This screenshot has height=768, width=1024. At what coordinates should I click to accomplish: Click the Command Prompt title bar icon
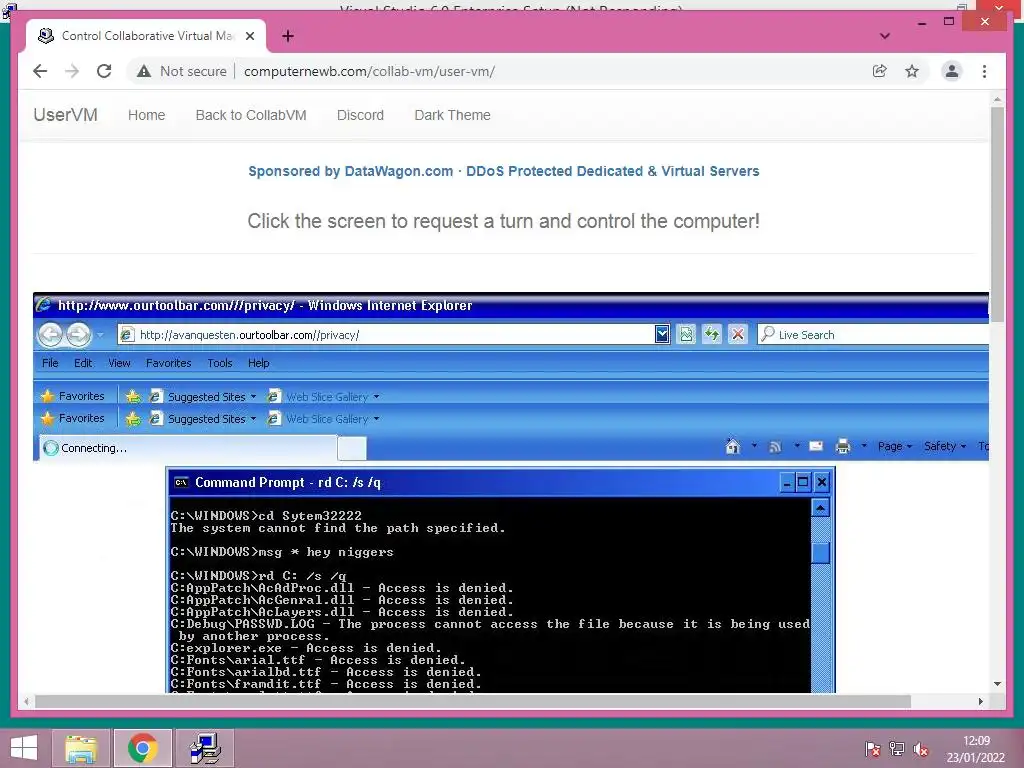(x=181, y=483)
